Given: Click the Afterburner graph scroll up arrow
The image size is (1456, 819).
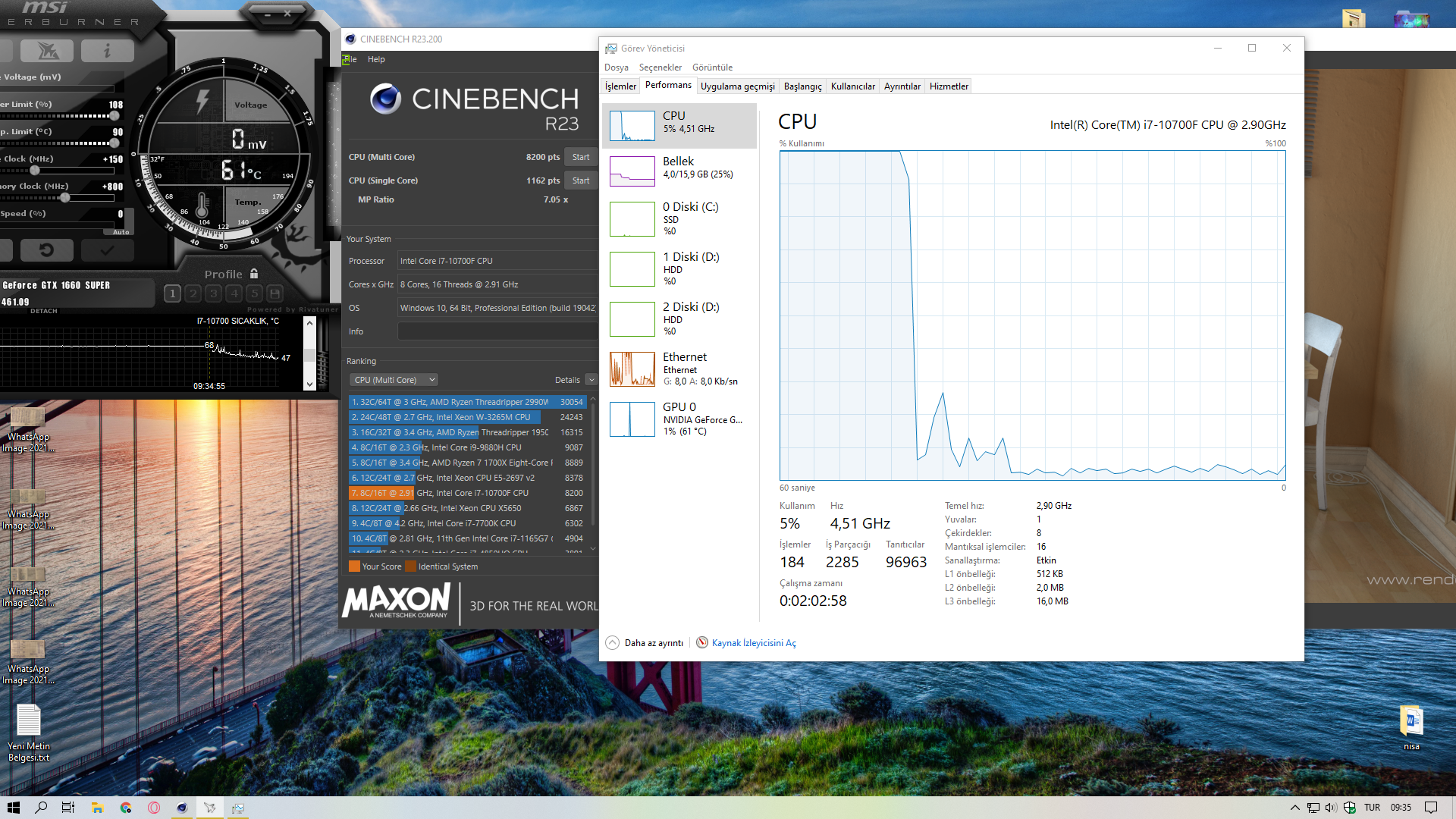Looking at the screenshot, I should point(309,323).
